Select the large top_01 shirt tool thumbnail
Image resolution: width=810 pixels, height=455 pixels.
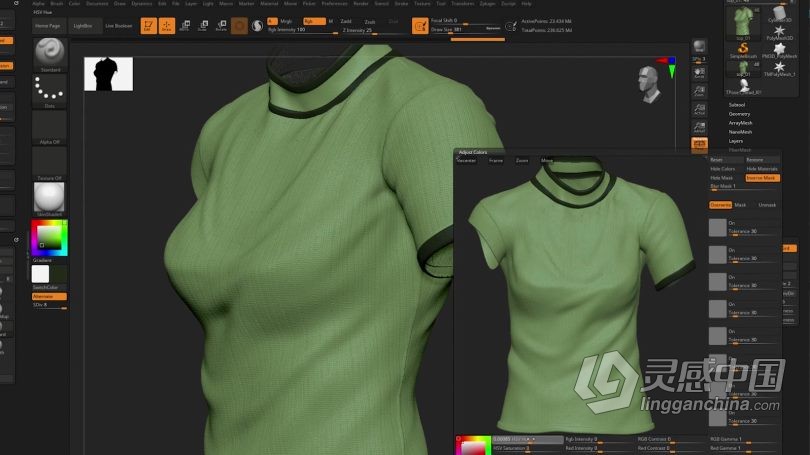pos(743,22)
